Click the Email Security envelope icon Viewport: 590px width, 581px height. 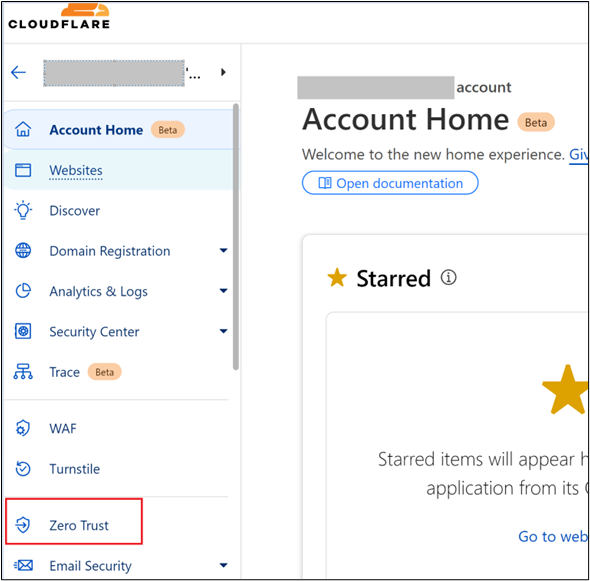(23, 565)
